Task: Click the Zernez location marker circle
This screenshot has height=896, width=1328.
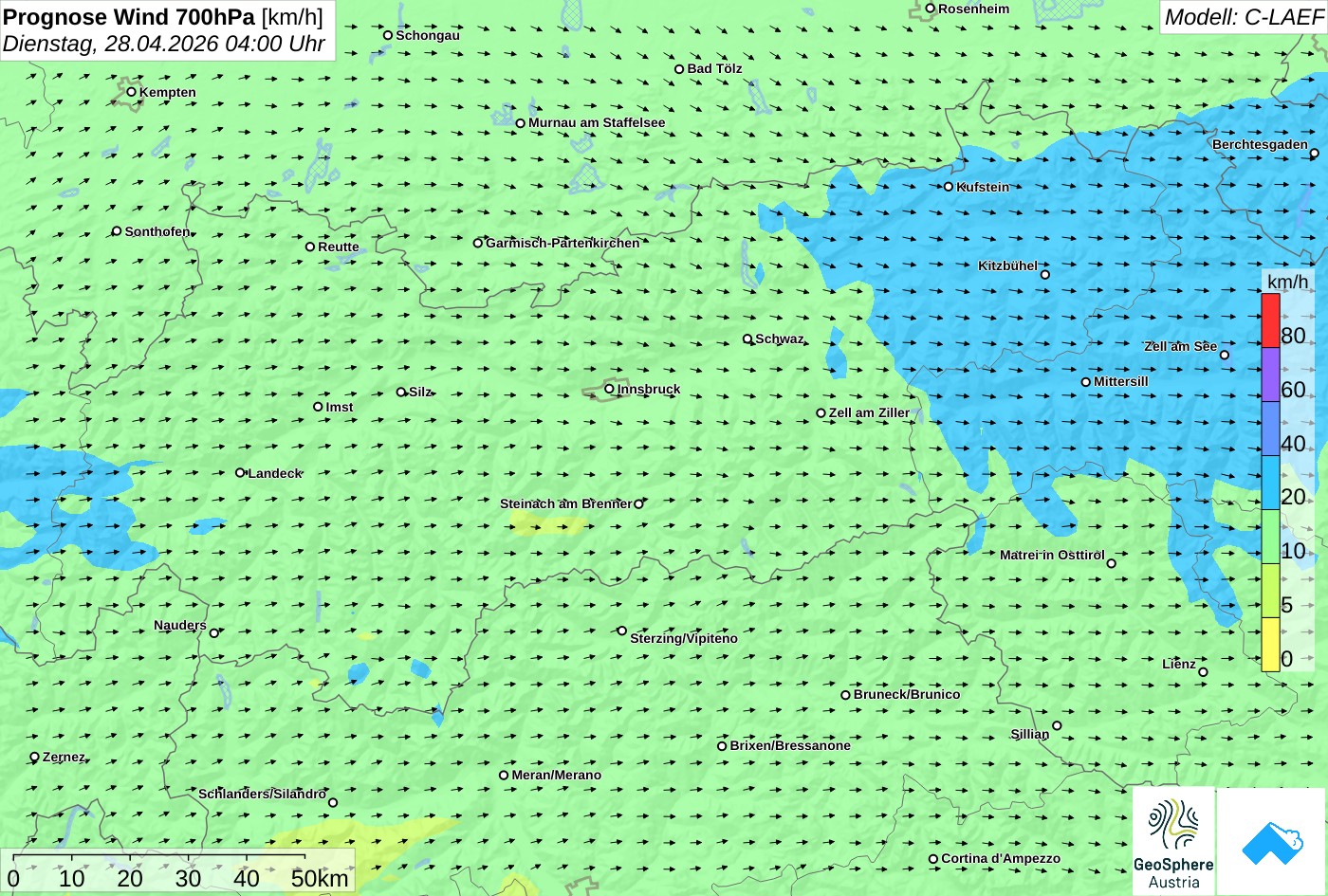Action: click(35, 757)
